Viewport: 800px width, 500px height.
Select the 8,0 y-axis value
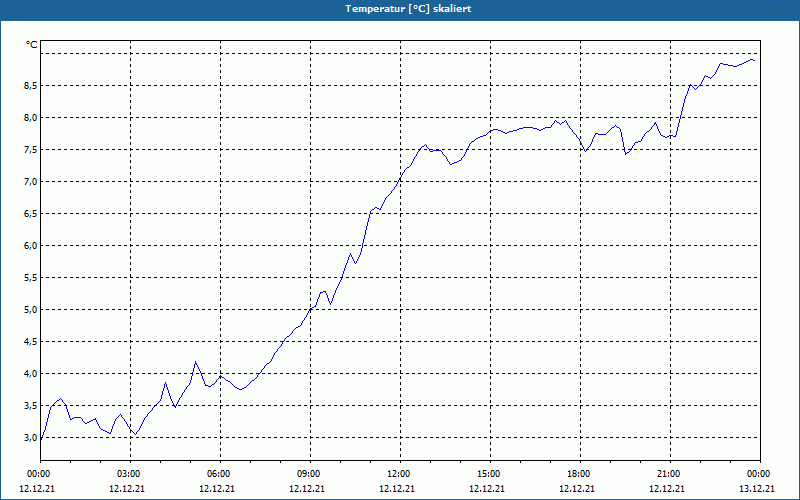pos(30,118)
